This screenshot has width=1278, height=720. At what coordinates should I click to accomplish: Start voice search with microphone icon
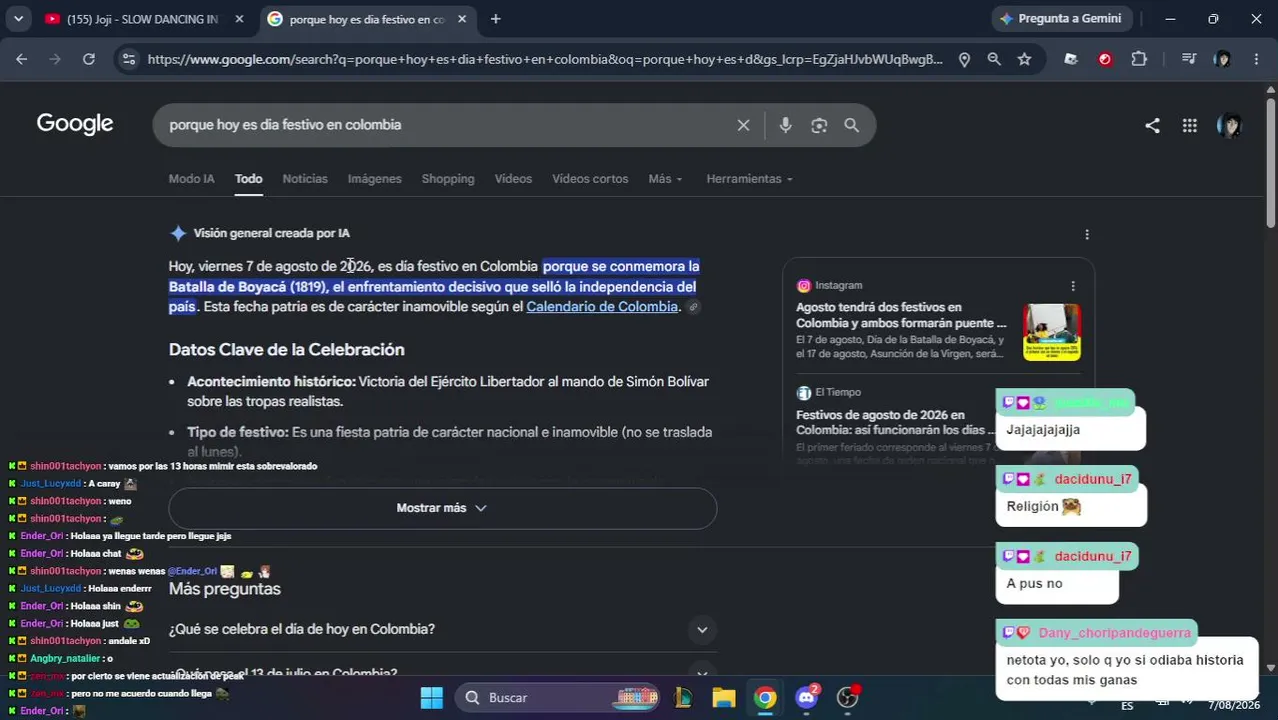coord(785,125)
